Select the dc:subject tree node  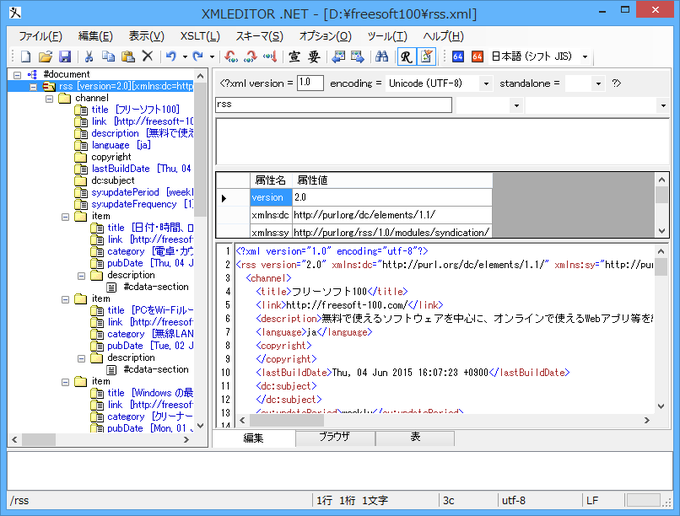click(113, 180)
